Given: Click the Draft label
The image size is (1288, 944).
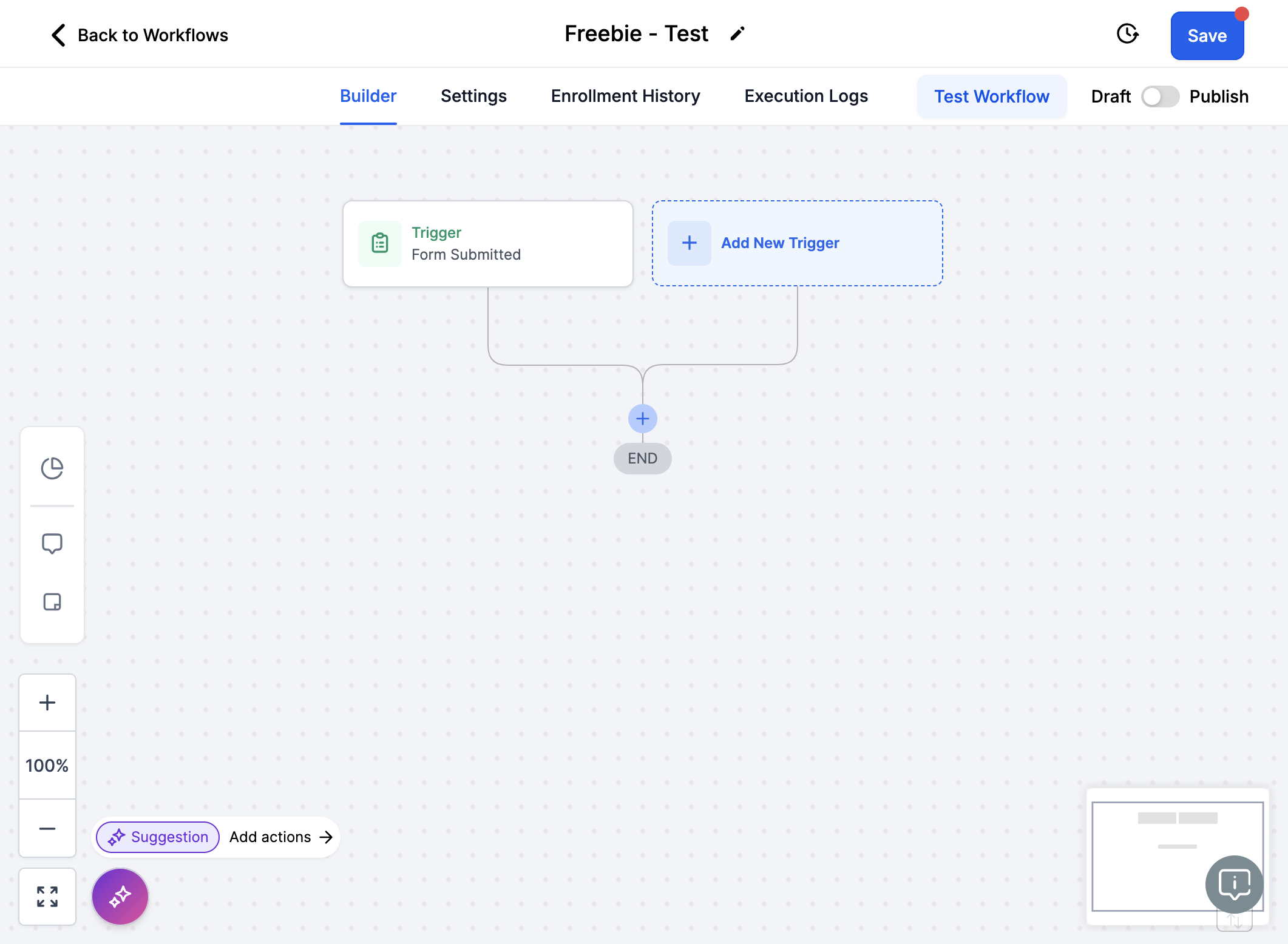Looking at the screenshot, I should [x=1111, y=96].
